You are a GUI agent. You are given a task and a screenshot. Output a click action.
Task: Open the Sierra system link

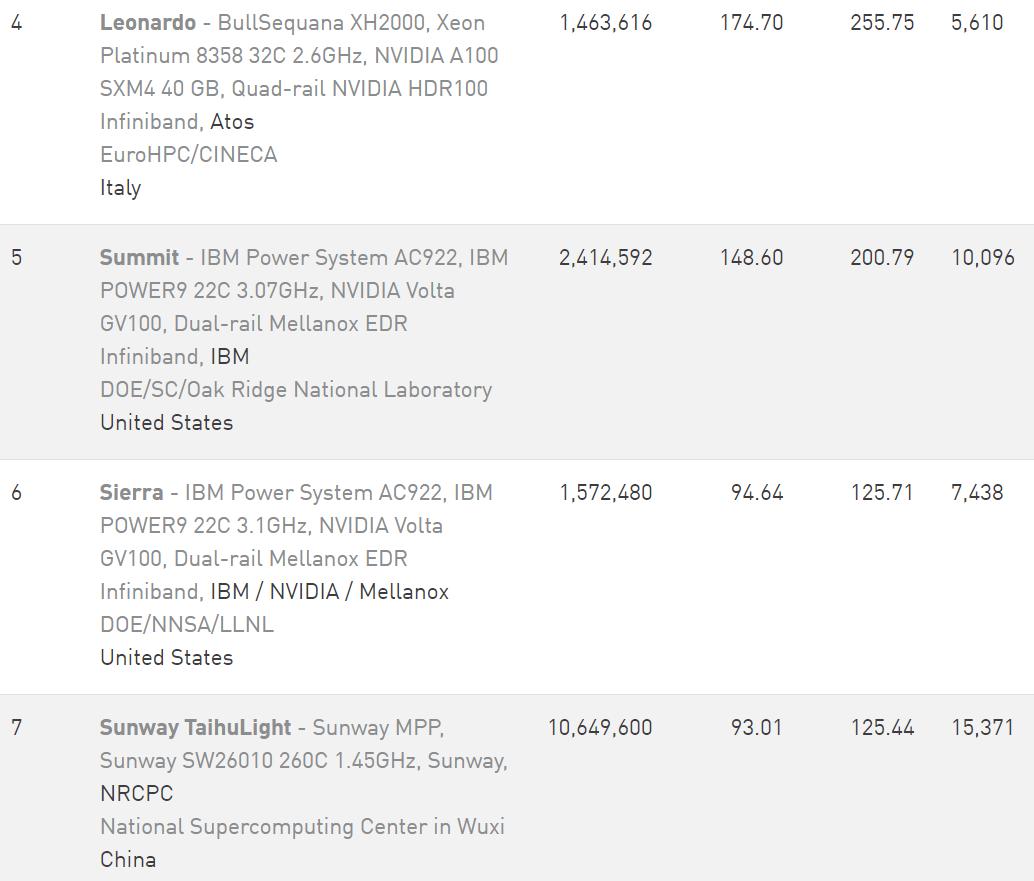pyautogui.click(x=131, y=493)
